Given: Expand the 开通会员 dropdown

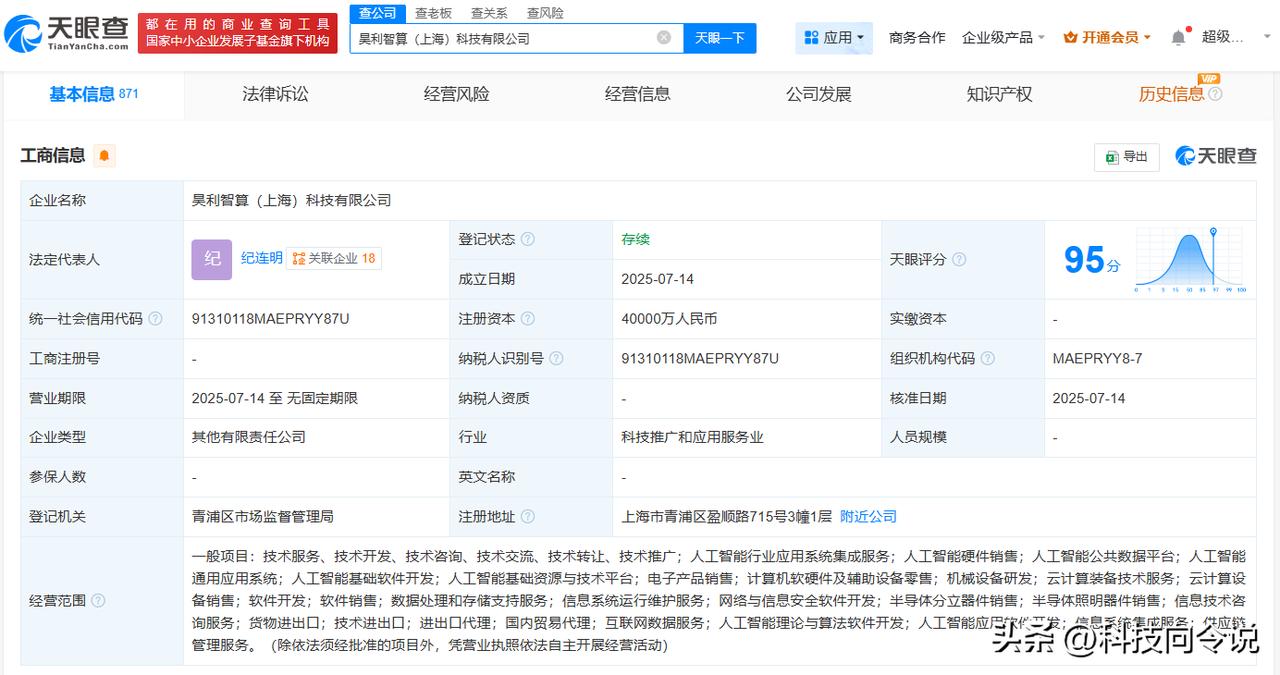Looking at the screenshot, I should 1107,38.
